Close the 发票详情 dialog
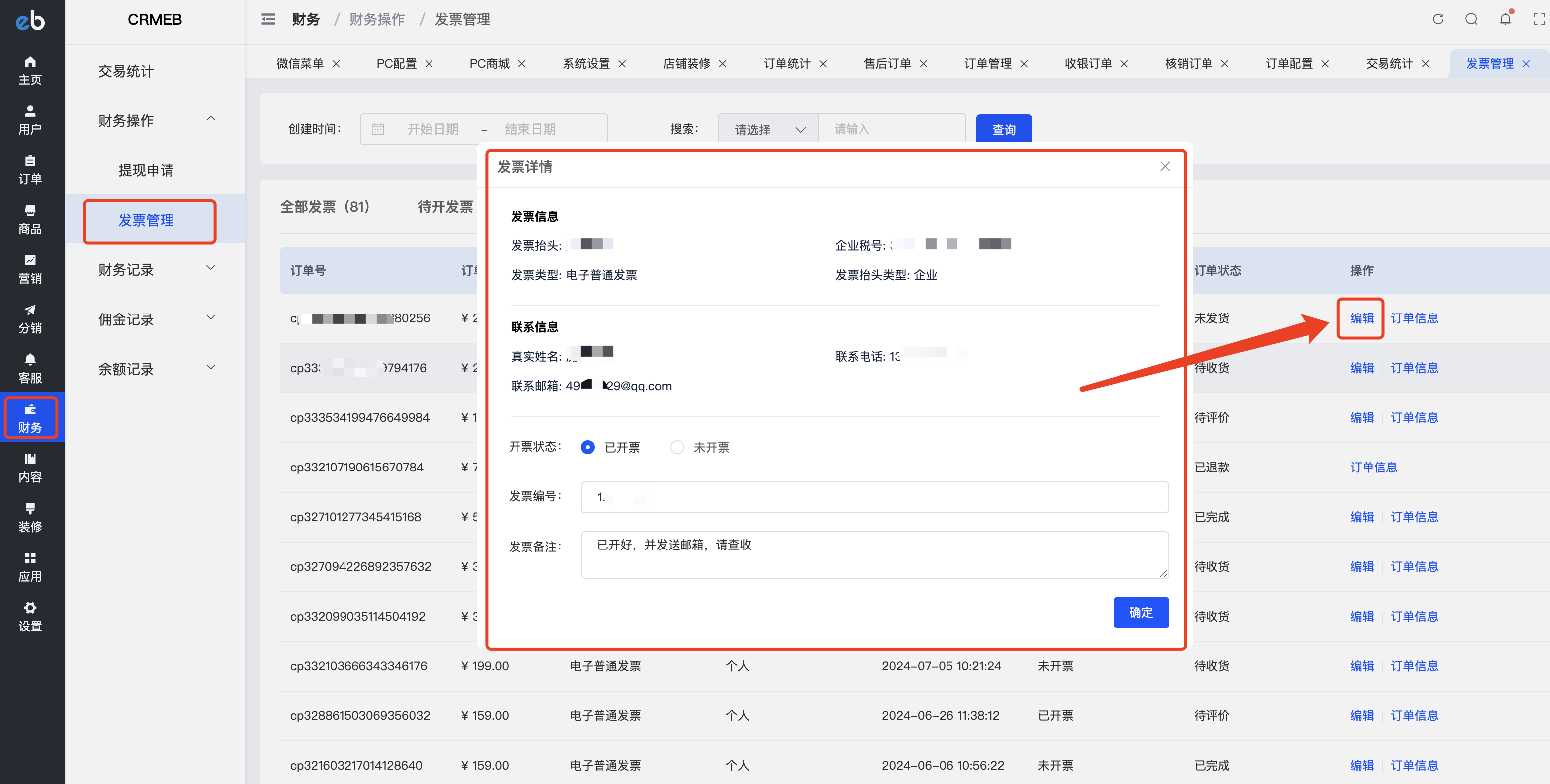Viewport: 1550px width, 784px height. pos(1165,166)
